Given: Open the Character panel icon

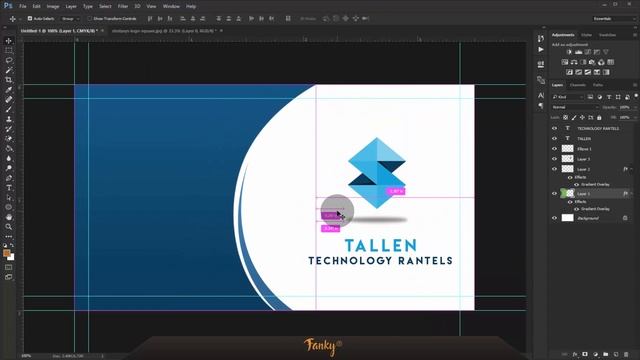Looking at the screenshot, I should (x=541, y=95).
